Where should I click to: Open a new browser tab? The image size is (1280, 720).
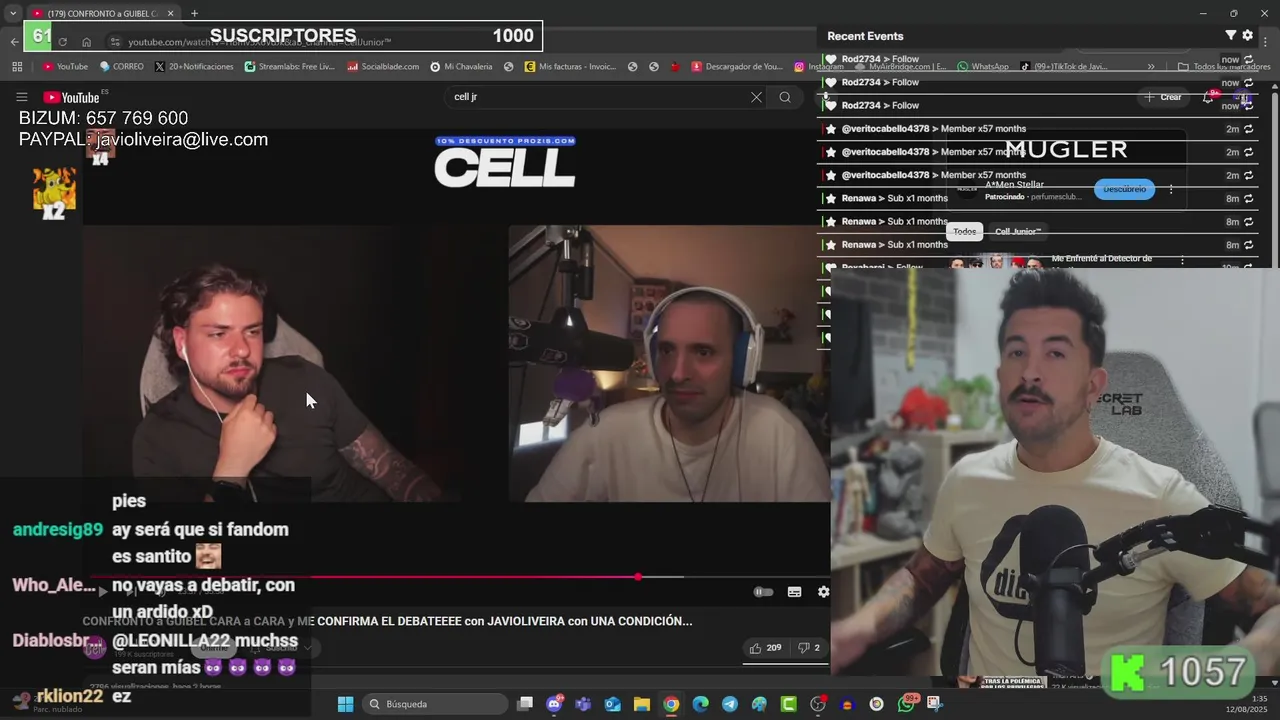click(194, 14)
